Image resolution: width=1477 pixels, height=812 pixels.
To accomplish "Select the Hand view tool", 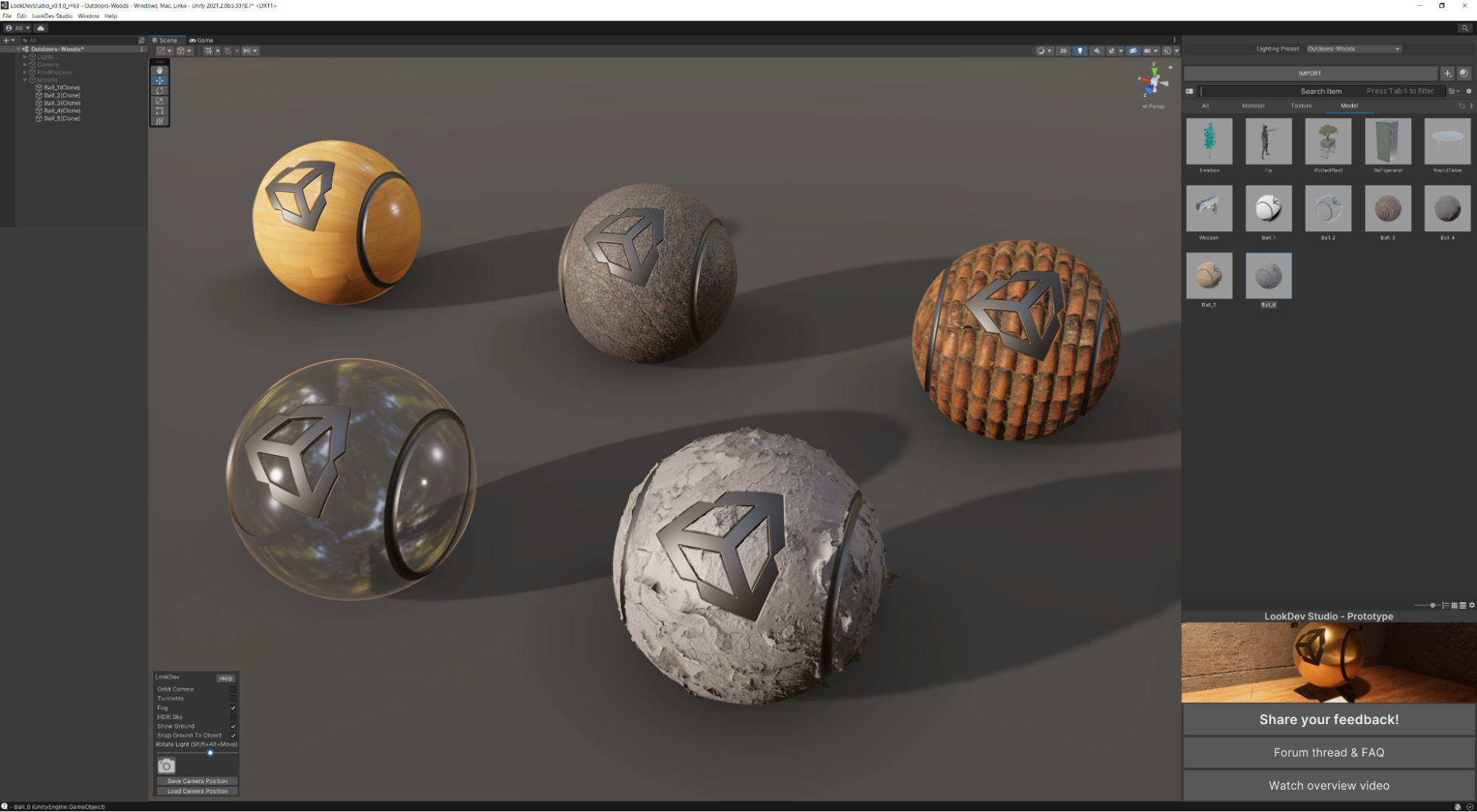I will click(160, 70).
